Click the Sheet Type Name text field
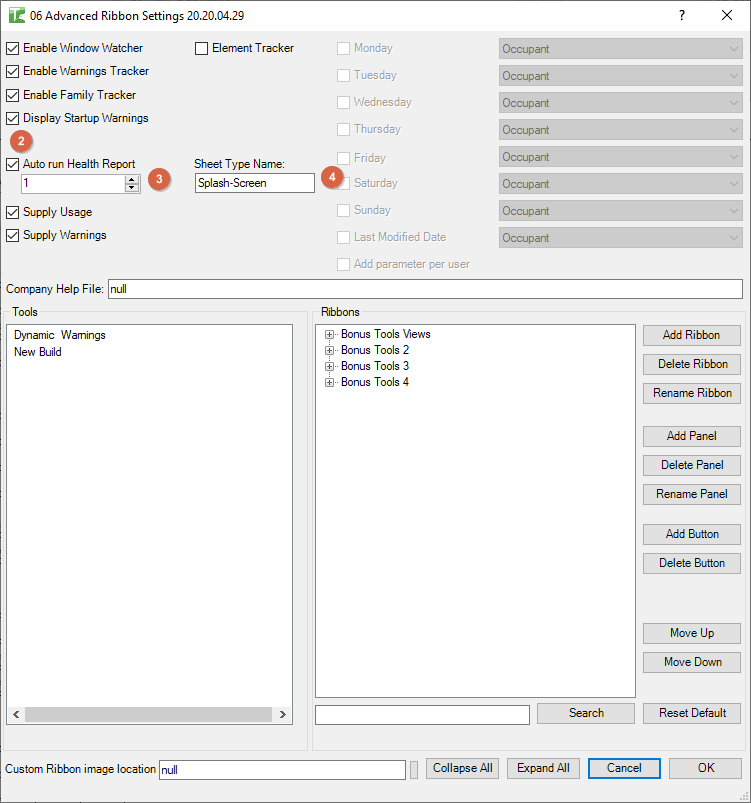751x803 pixels. tap(254, 183)
